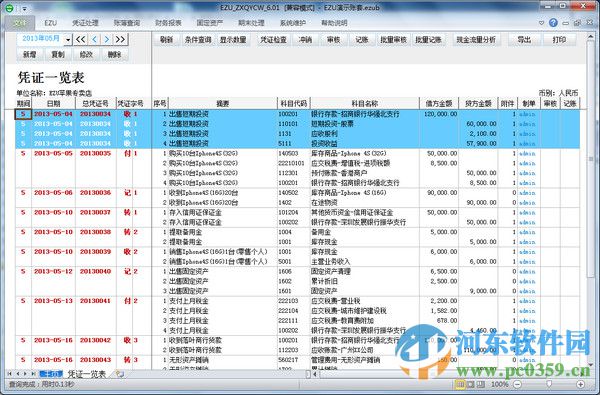
Task: Click the 刷新 toolbar button
Action: click(166, 39)
